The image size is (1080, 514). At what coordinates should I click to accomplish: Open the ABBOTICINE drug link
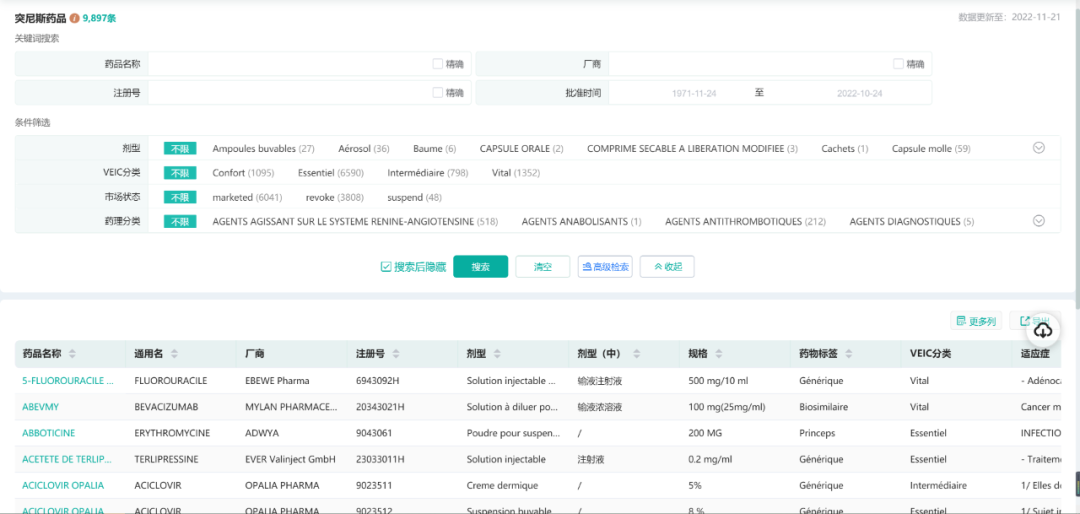(49, 433)
